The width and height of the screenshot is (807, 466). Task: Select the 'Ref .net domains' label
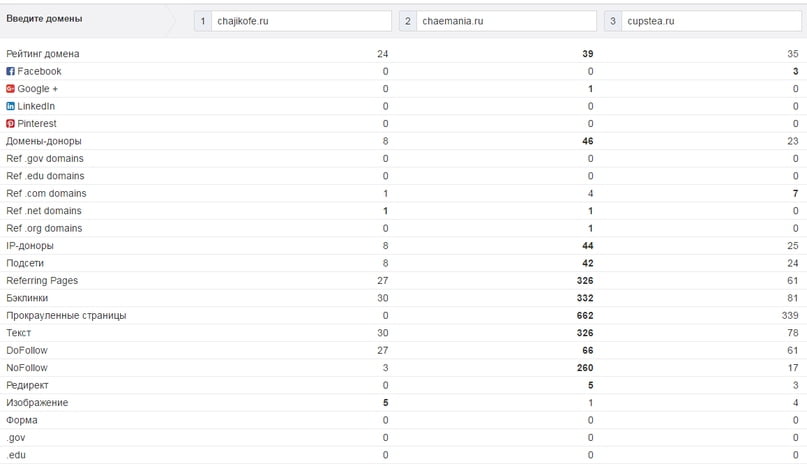pos(44,211)
